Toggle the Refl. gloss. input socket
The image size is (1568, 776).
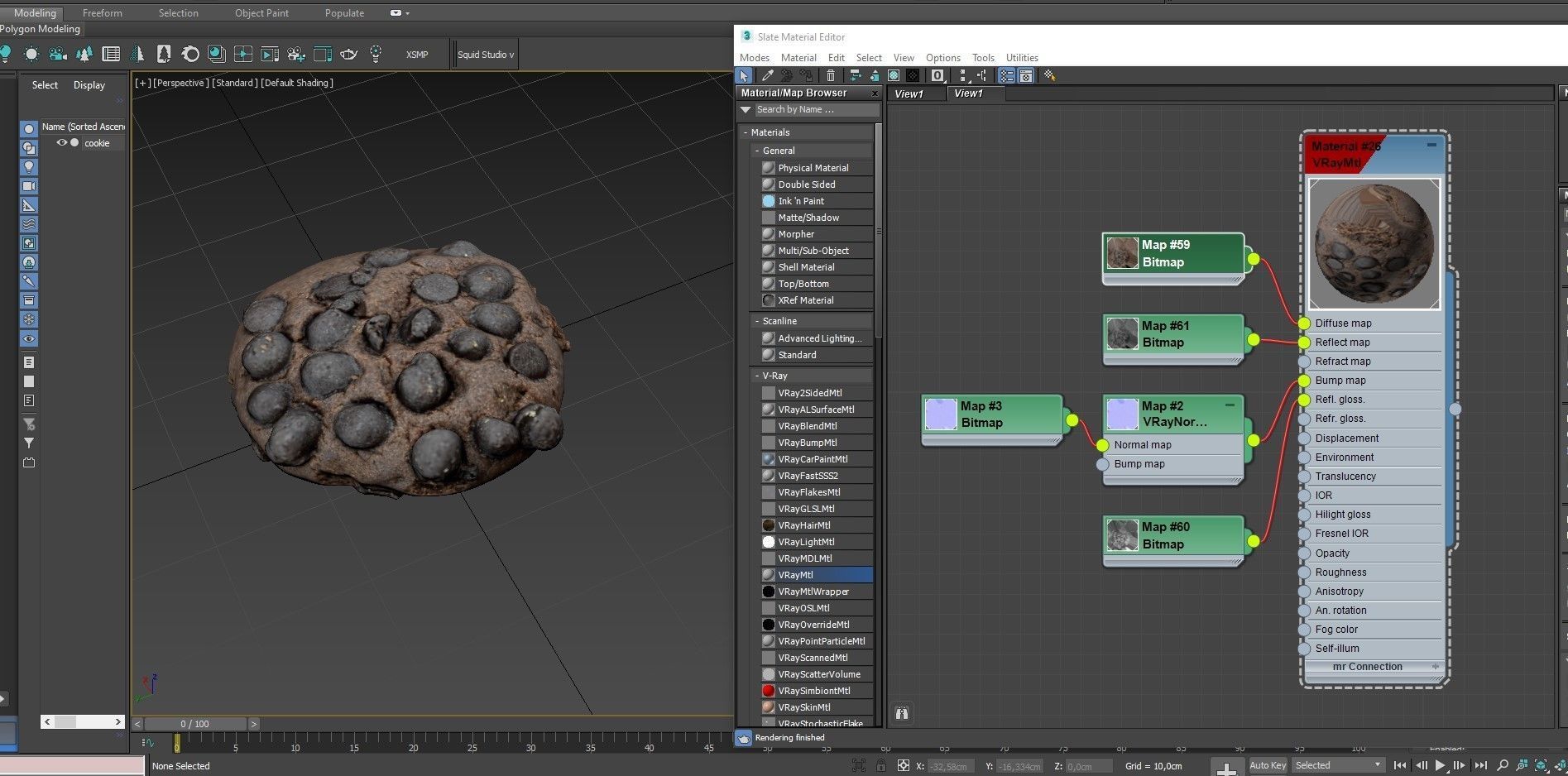tap(1304, 400)
